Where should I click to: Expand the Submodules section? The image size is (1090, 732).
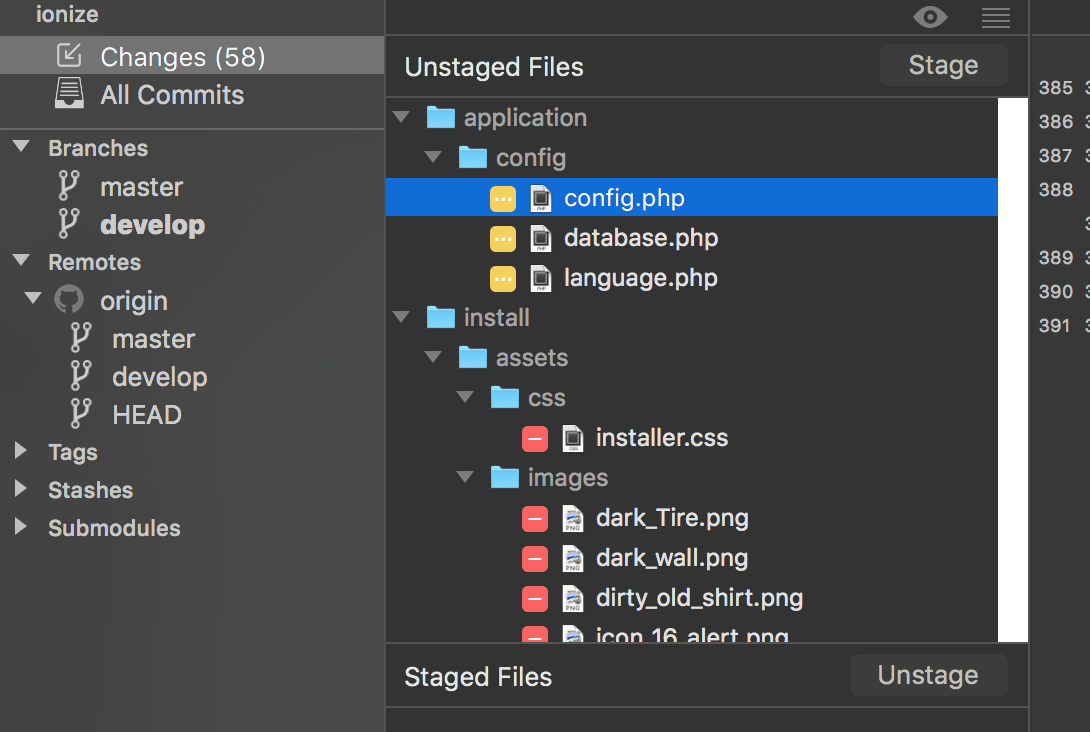[21, 526]
